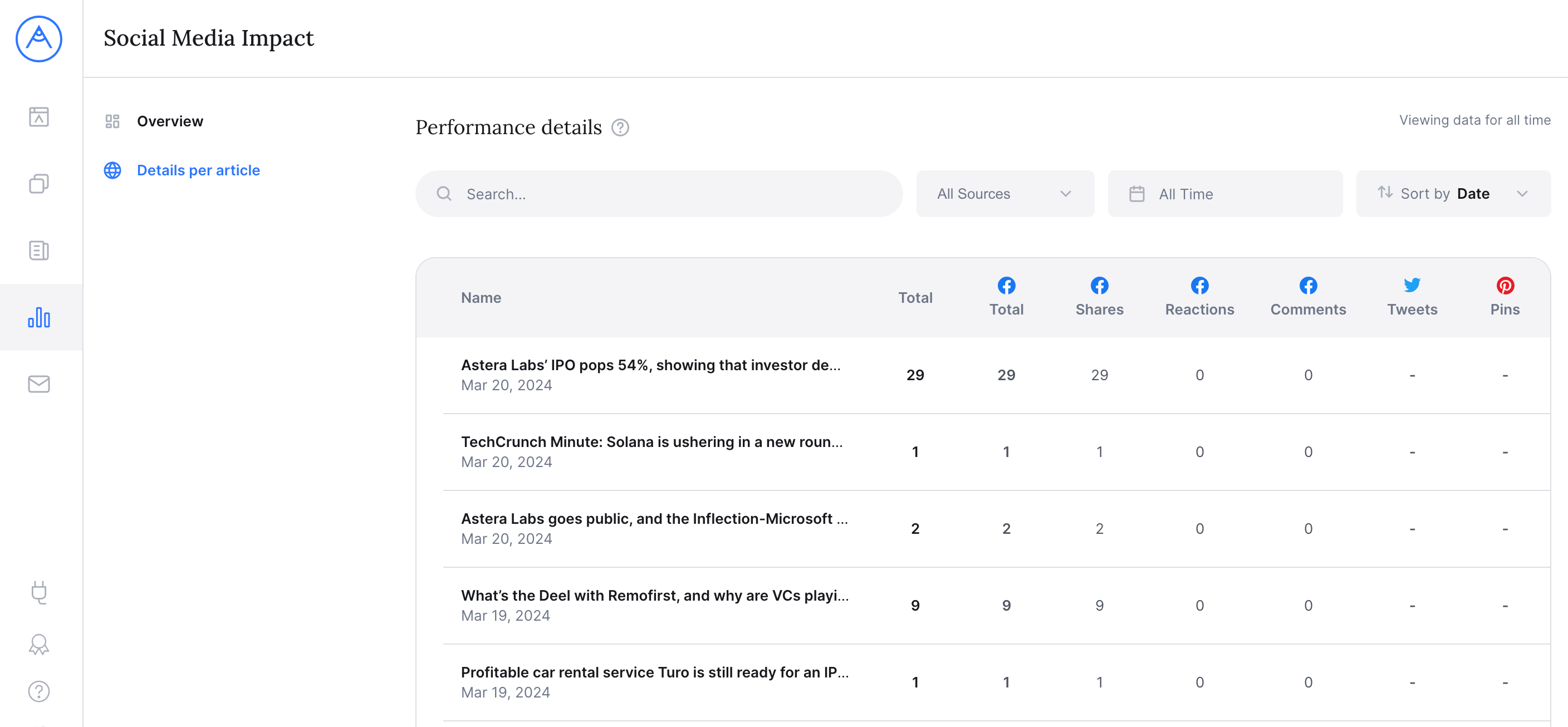Click total value 29 in Astera IPO row
Screen dimensions: 1568x727
pos(915,375)
